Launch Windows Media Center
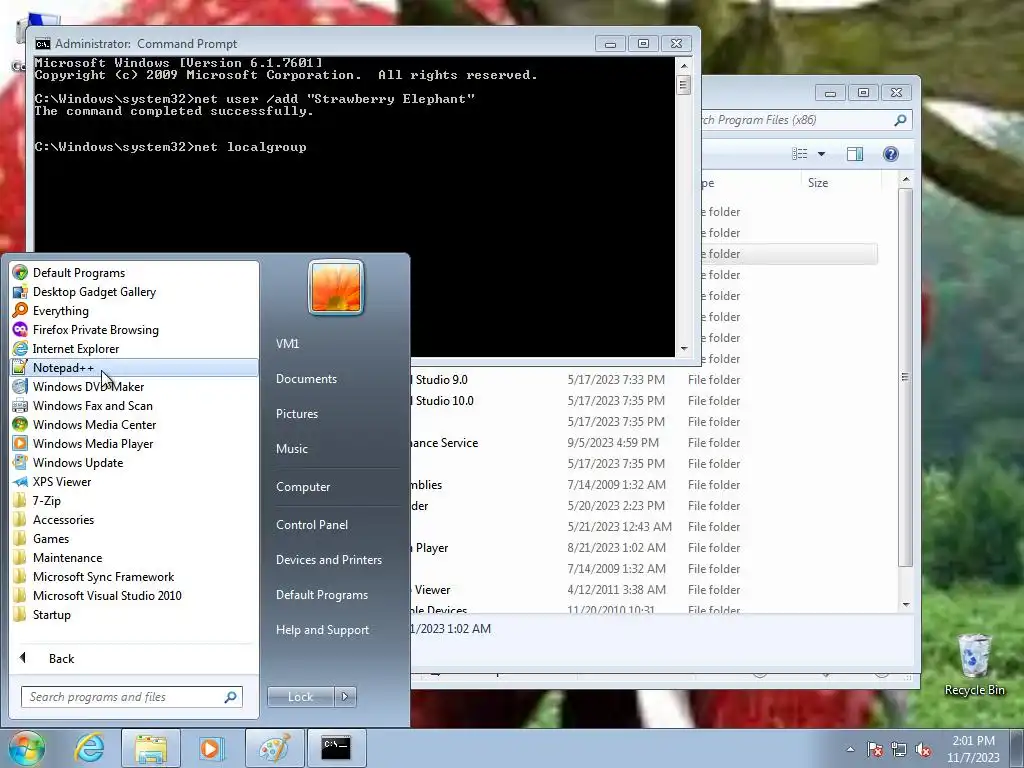Viewport: 1024px width, 768px height. 134,424
